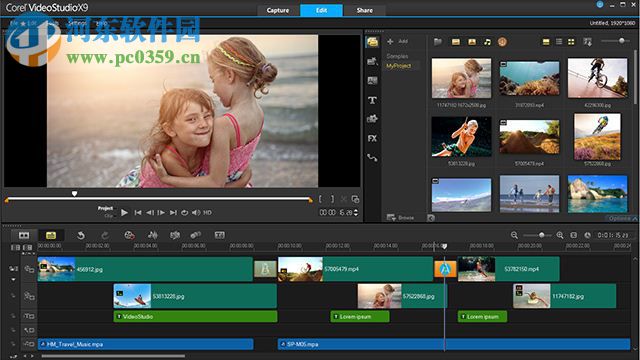Redo the last undone edit
Screen dimensions: 640x360
click(105, 235)
